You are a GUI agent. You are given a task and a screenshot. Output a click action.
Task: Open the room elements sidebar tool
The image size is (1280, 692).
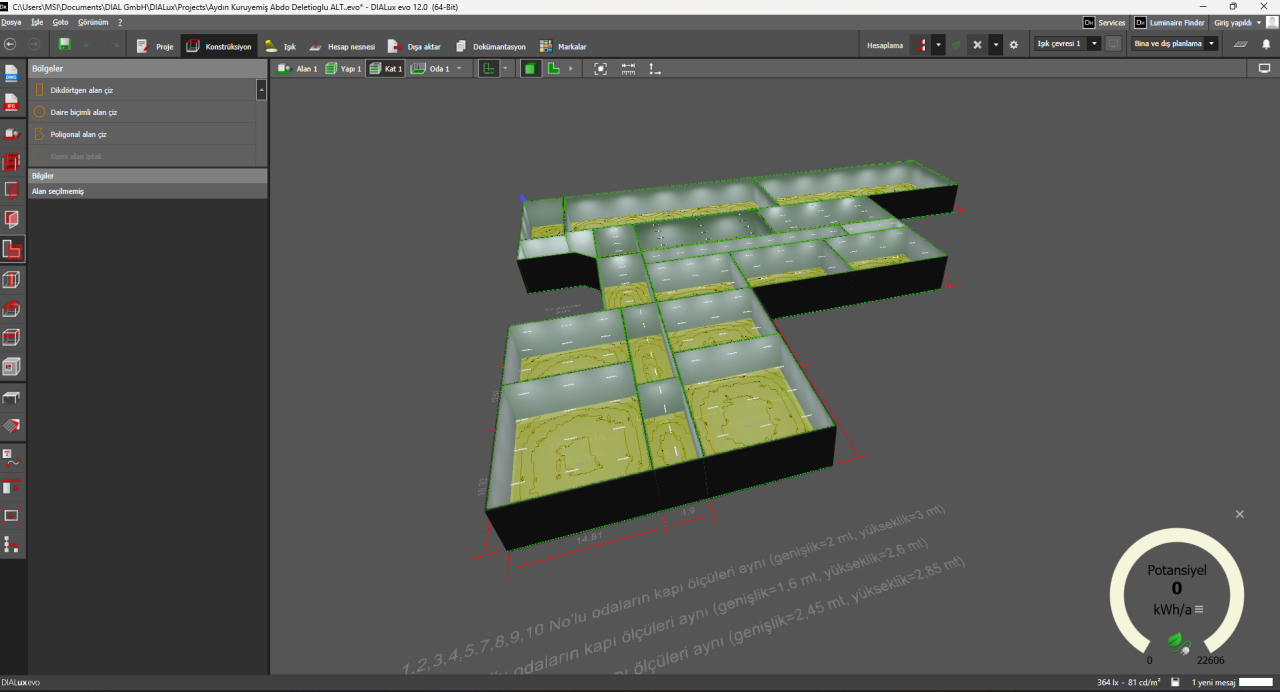(x=12, y=278)
